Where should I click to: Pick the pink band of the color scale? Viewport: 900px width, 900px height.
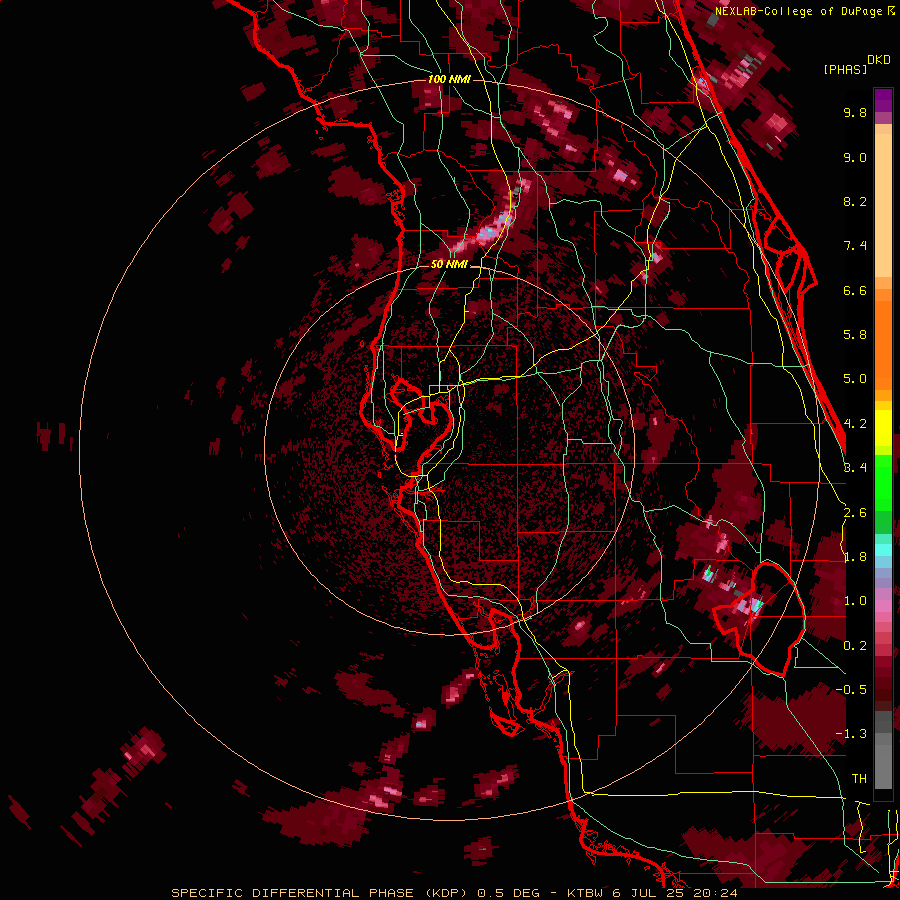coord(883,605)
